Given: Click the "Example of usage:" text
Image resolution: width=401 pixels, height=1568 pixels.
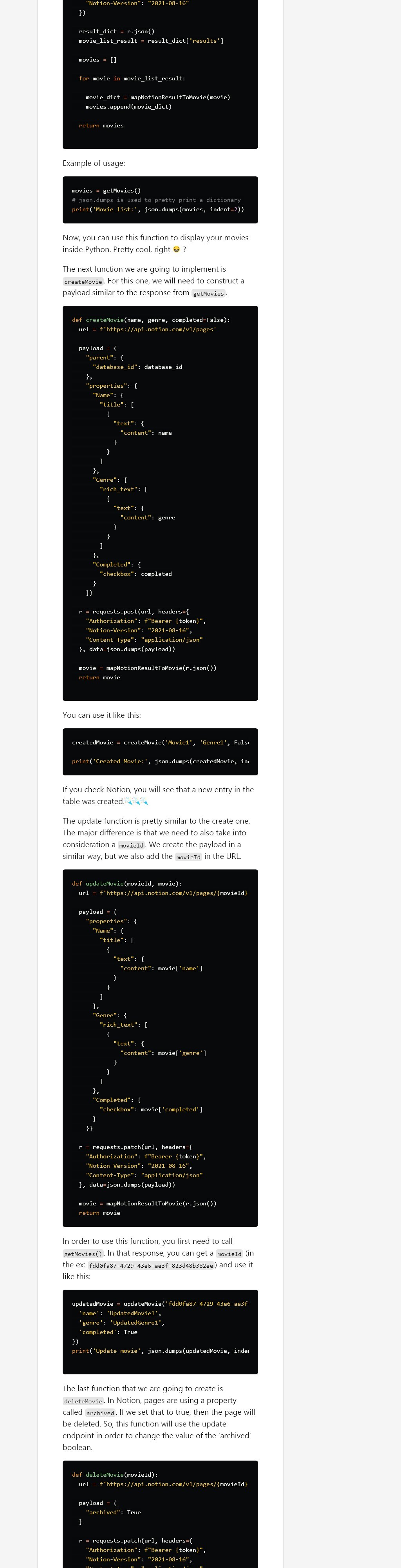Looking at the screenshot, I should click(x=94, y=163).
